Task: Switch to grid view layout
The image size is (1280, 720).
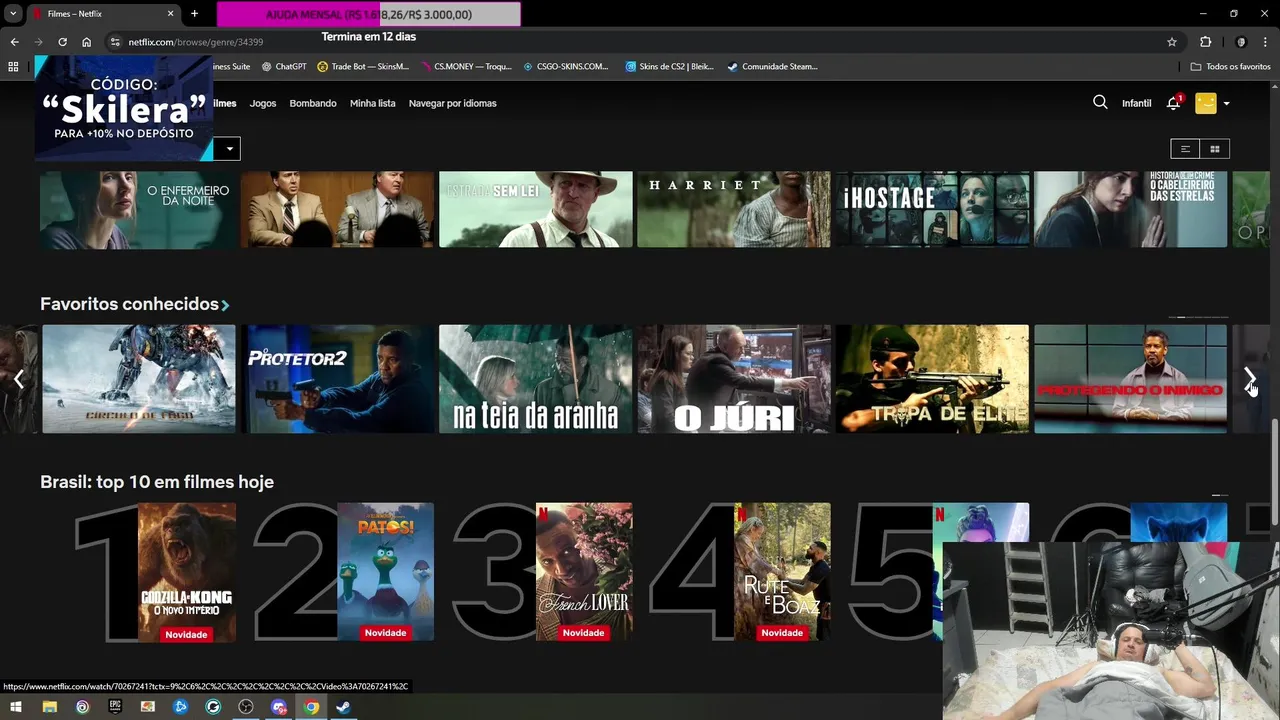Action: point(1215,149)
